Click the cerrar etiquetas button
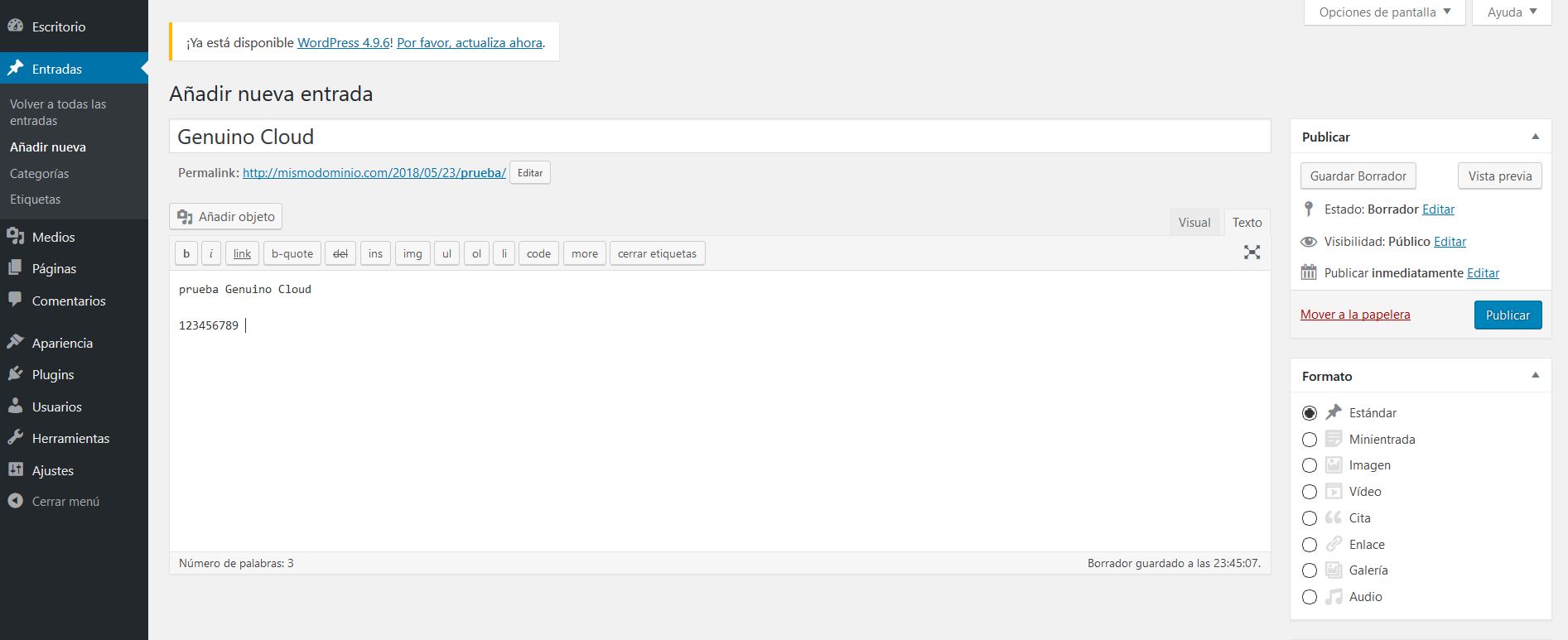 click(657, 253)
